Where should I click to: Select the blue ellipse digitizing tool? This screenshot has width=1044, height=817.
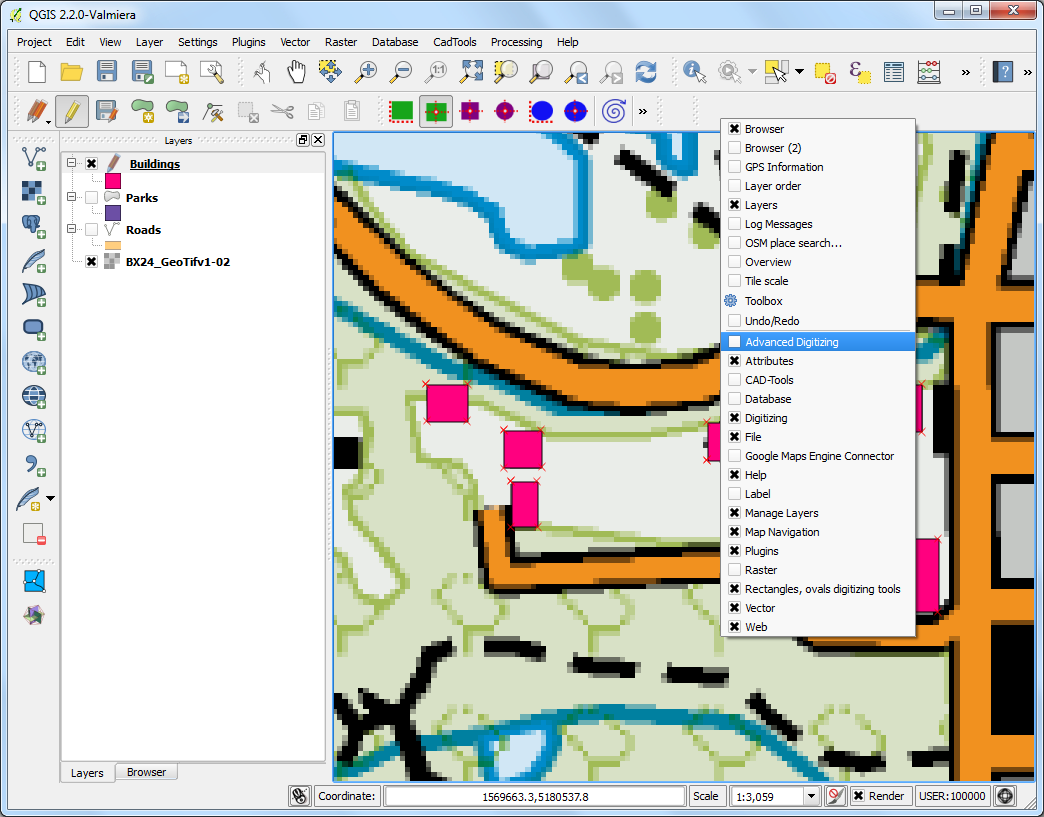pyautogui.click(x=541, y=111)
